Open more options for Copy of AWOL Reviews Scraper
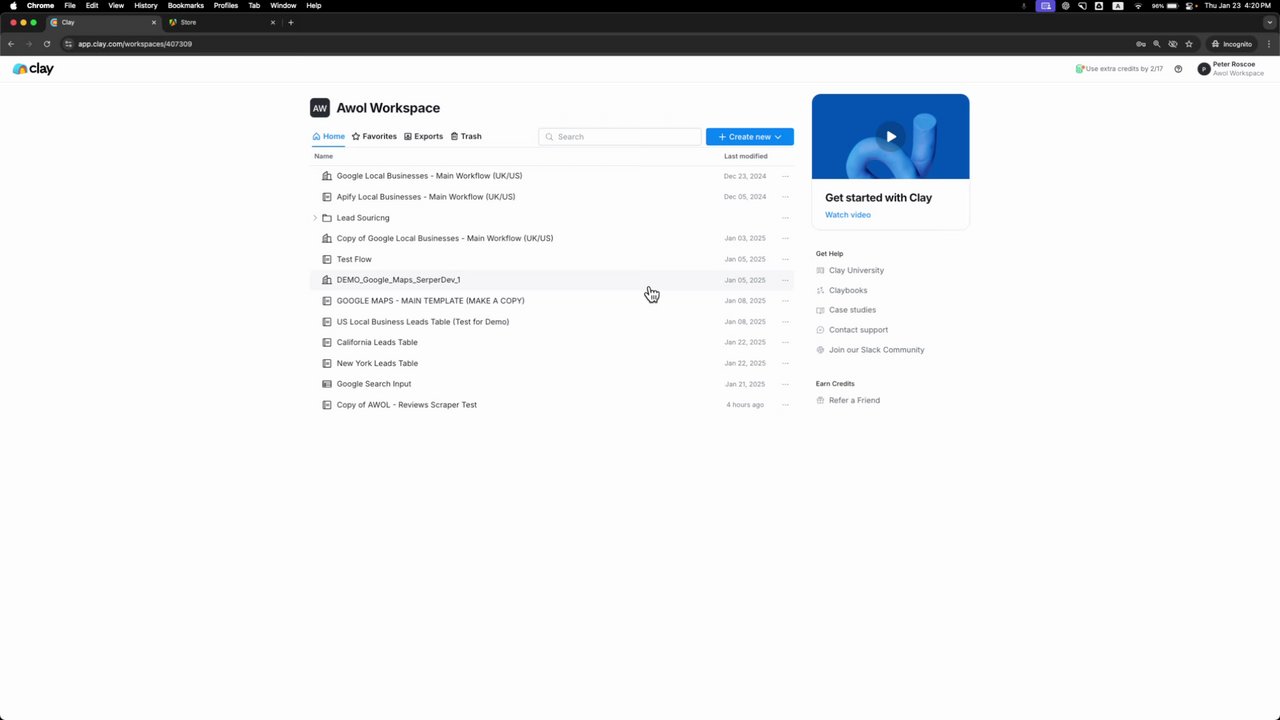This screenshot has height=720, width=1280. (785, 405)
